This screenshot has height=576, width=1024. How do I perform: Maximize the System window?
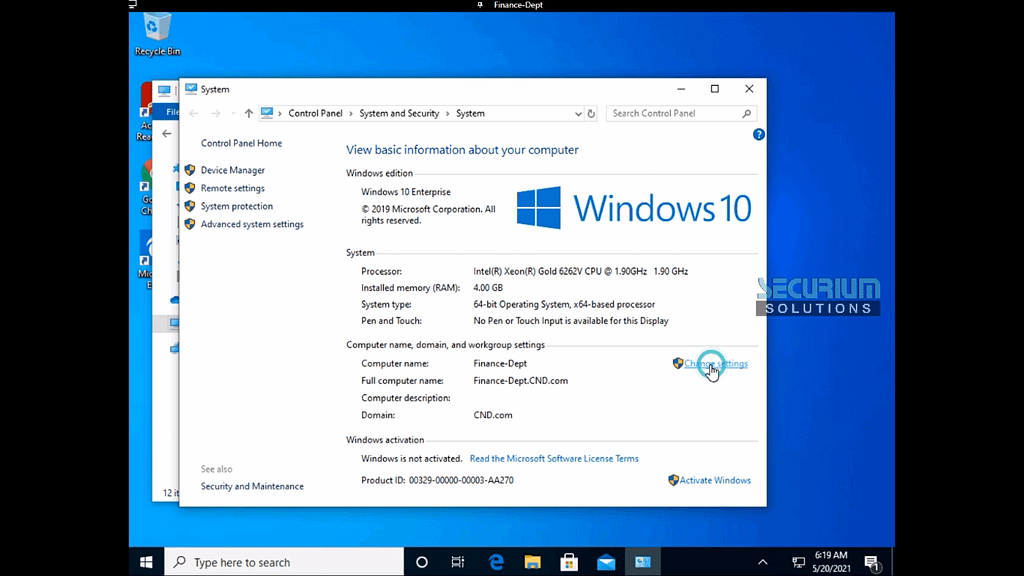pos(715,89)
